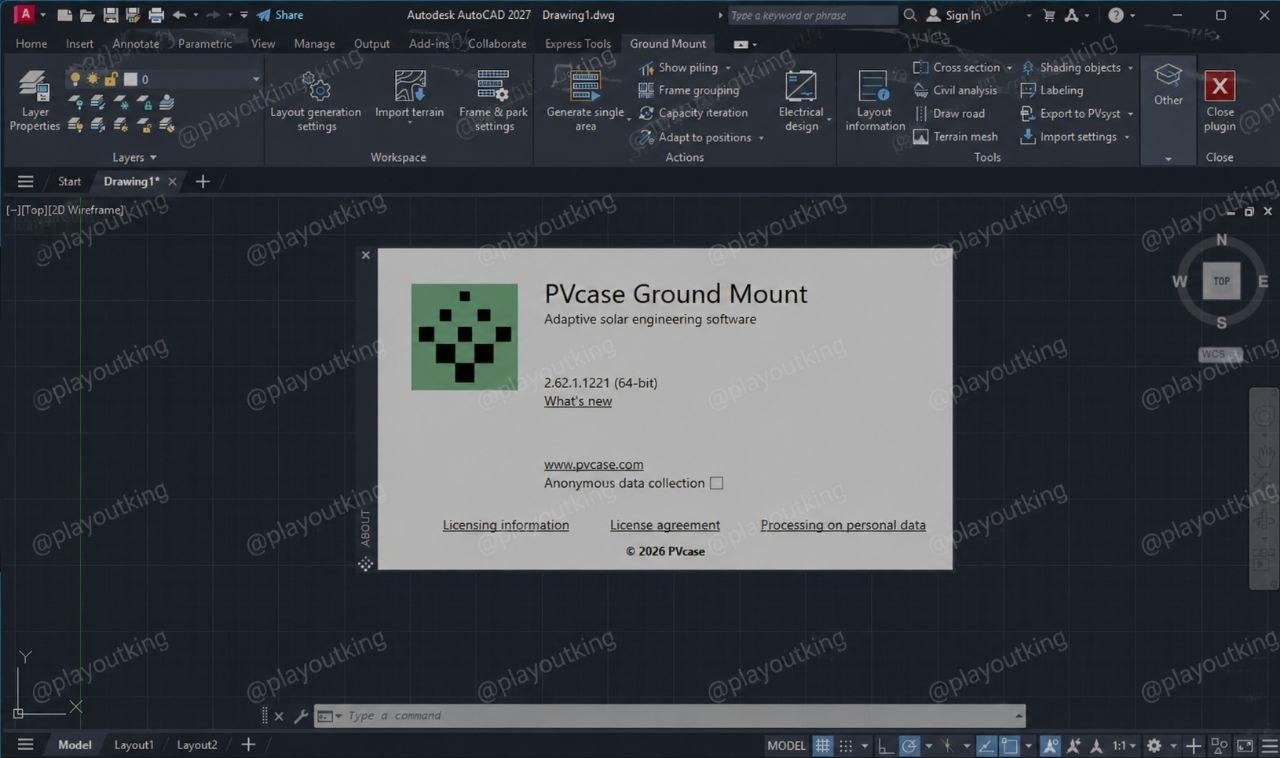Screen dimensions: 1280x758
Task: Toggle polar tracking in status bar
Action: click(x=909, y=746)
